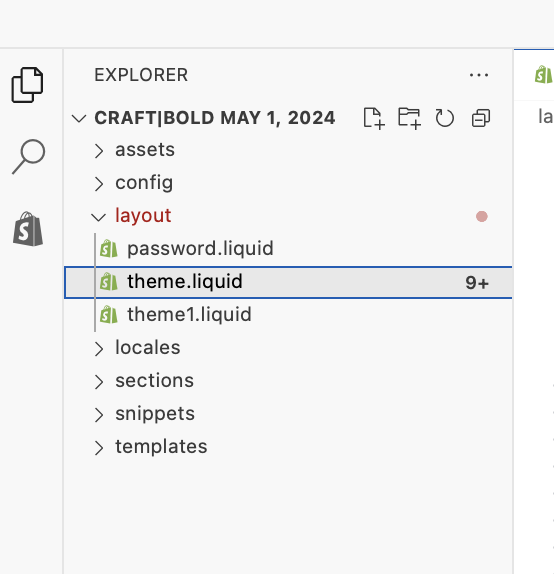This screenshot has width=554, height=574.
Task: Click the New Folder icon
Action: click(x=409, y=118)
